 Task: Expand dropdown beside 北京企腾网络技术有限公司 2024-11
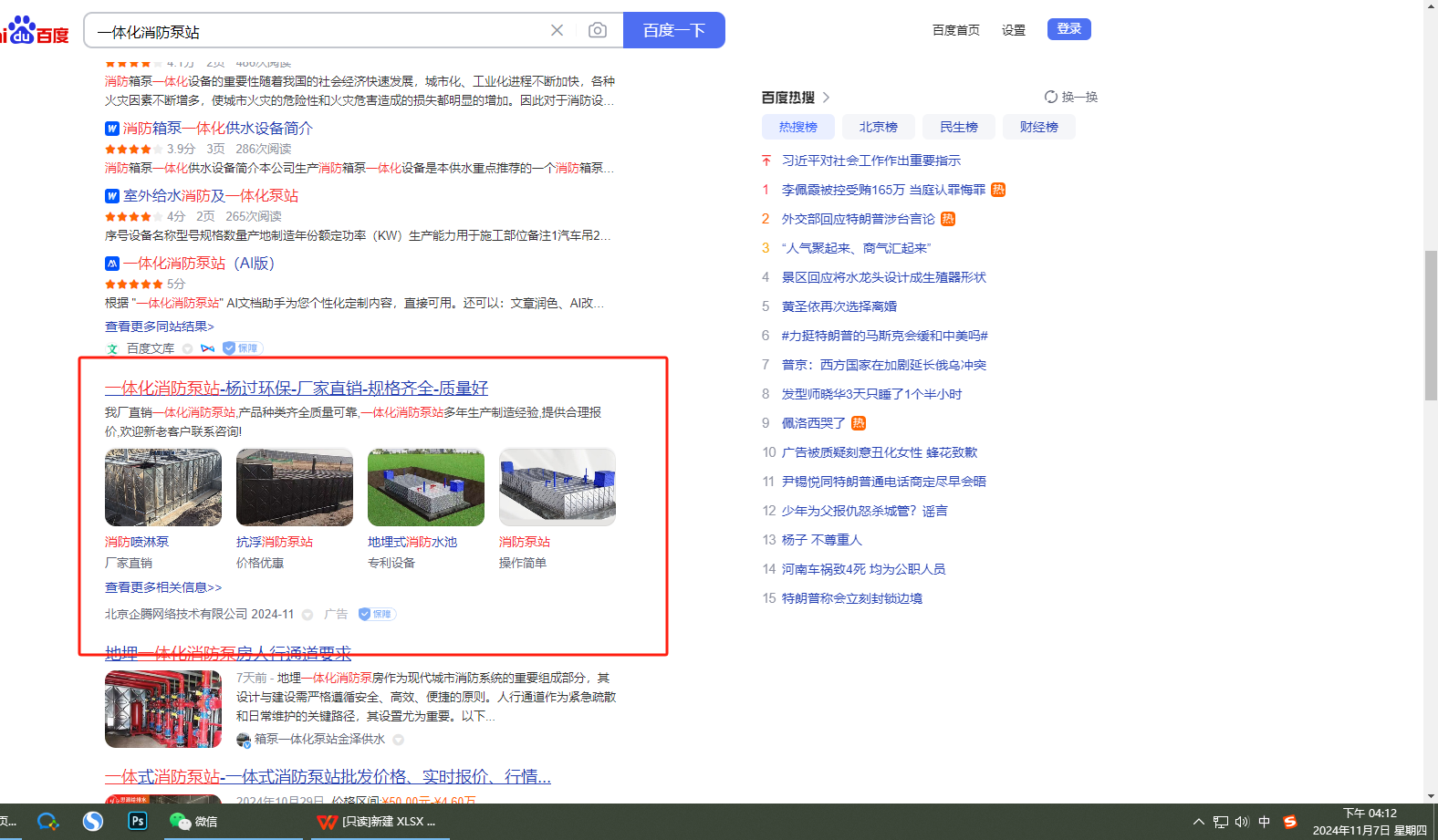tap(307, 615)
